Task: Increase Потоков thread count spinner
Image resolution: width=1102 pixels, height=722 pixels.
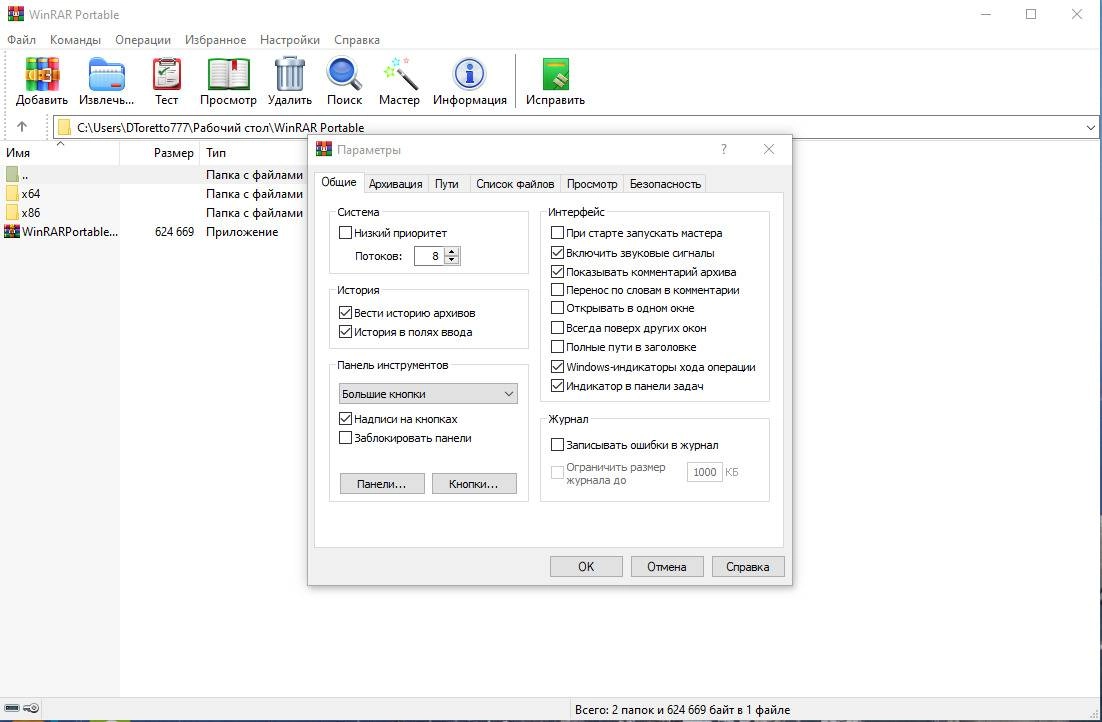Action: (x=452, y=251)
